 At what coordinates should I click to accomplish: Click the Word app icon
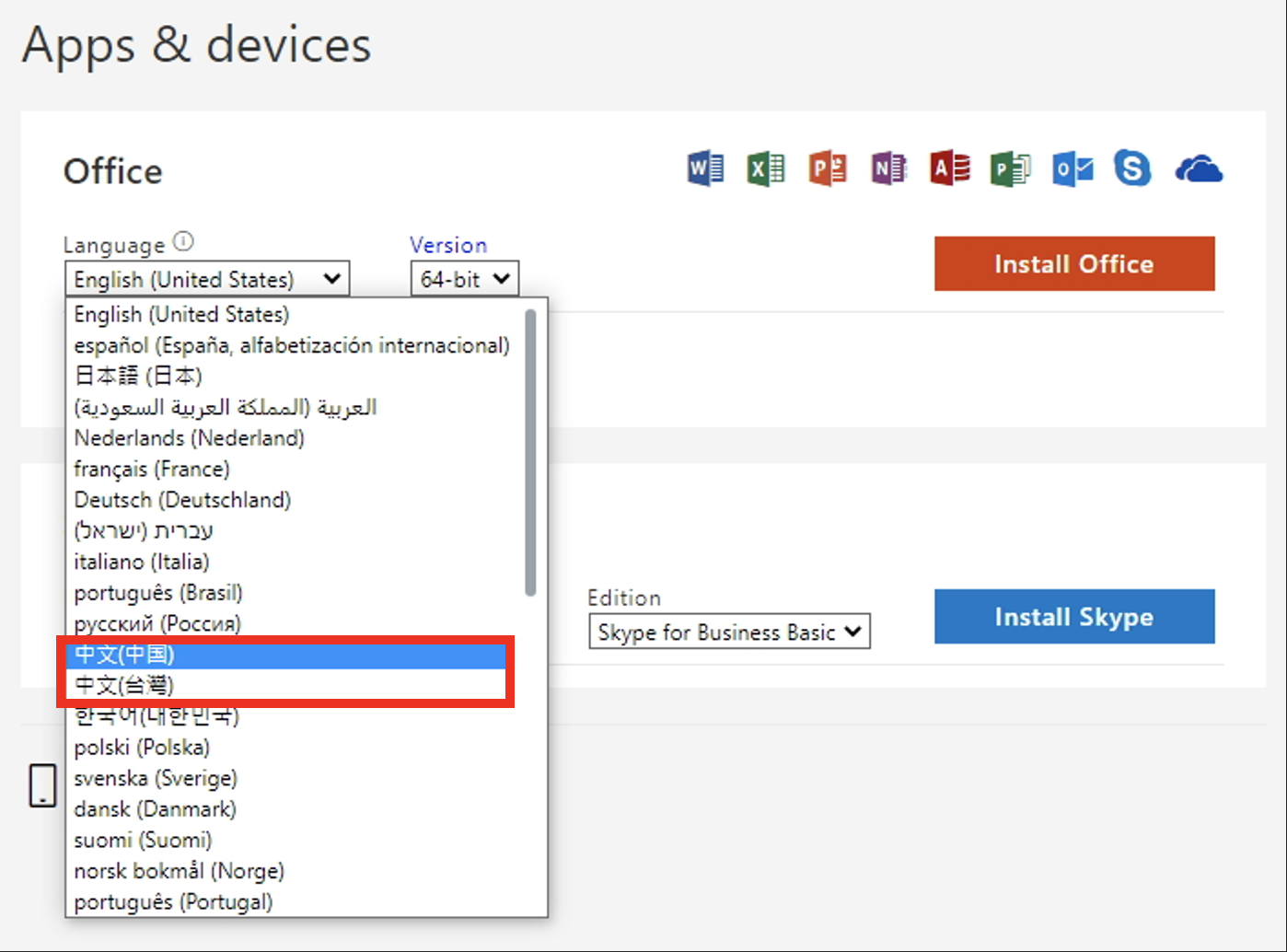click(x=705, y=168)
